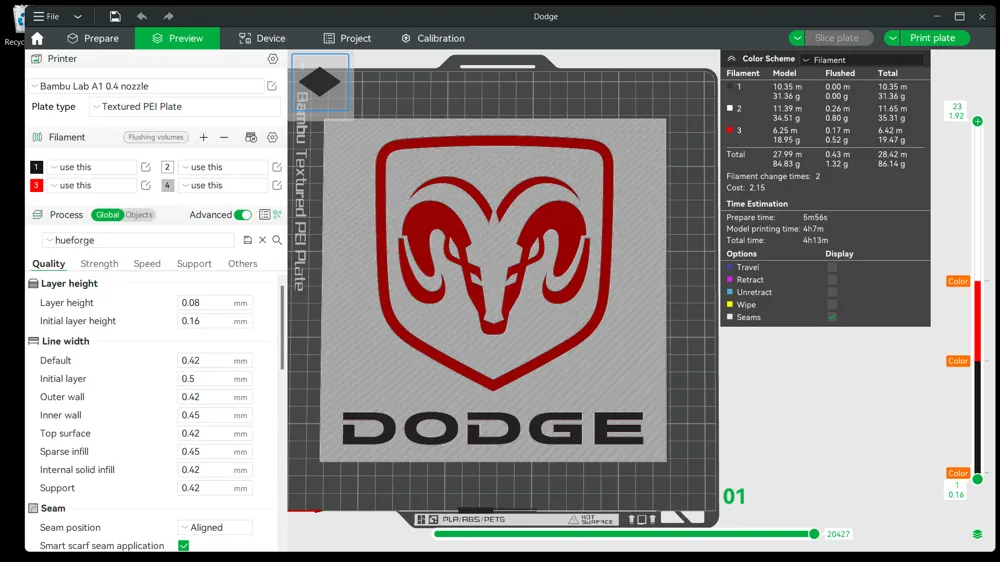Open Print plate options arrow

[x=892, y=38]
